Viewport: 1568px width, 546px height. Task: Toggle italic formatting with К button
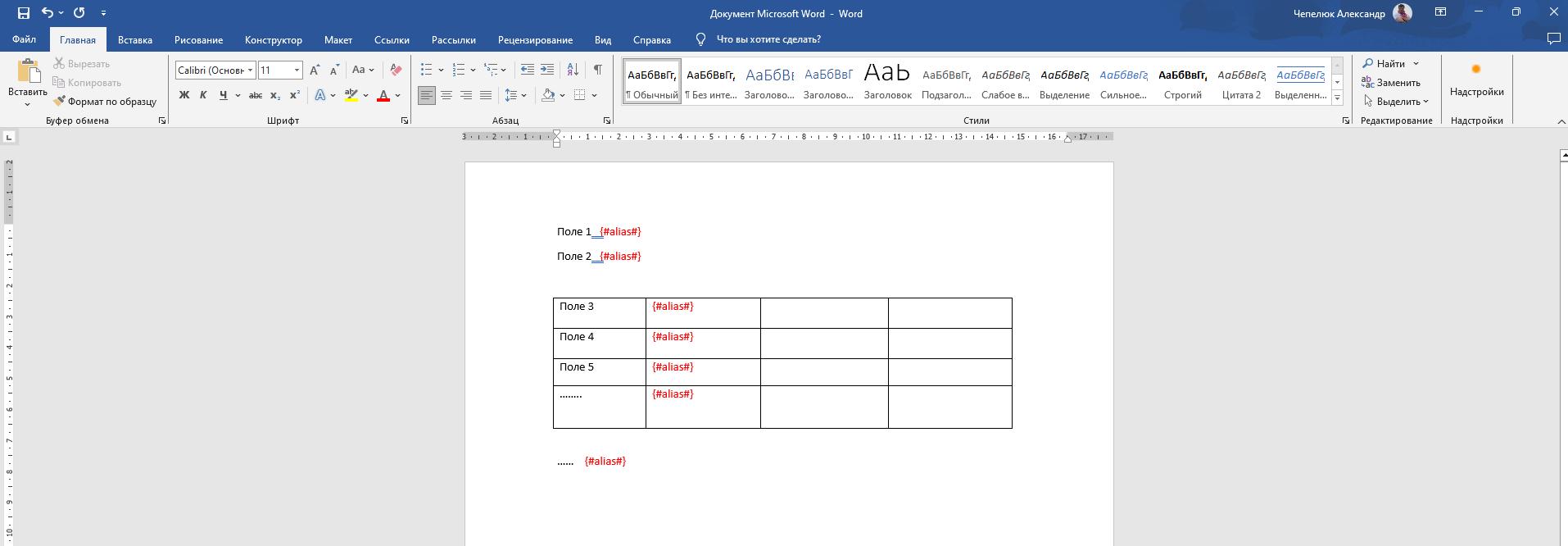coord(203,95)
